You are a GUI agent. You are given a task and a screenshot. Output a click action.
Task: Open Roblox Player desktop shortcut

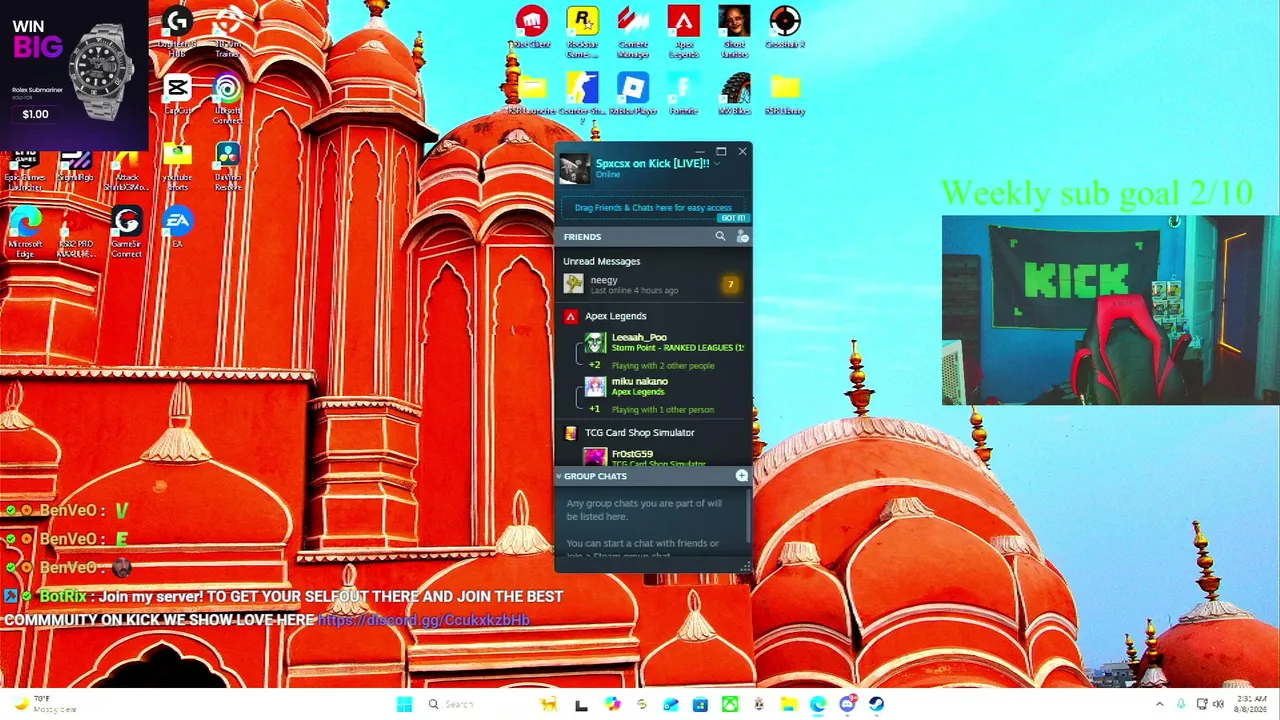click(633, 93)
